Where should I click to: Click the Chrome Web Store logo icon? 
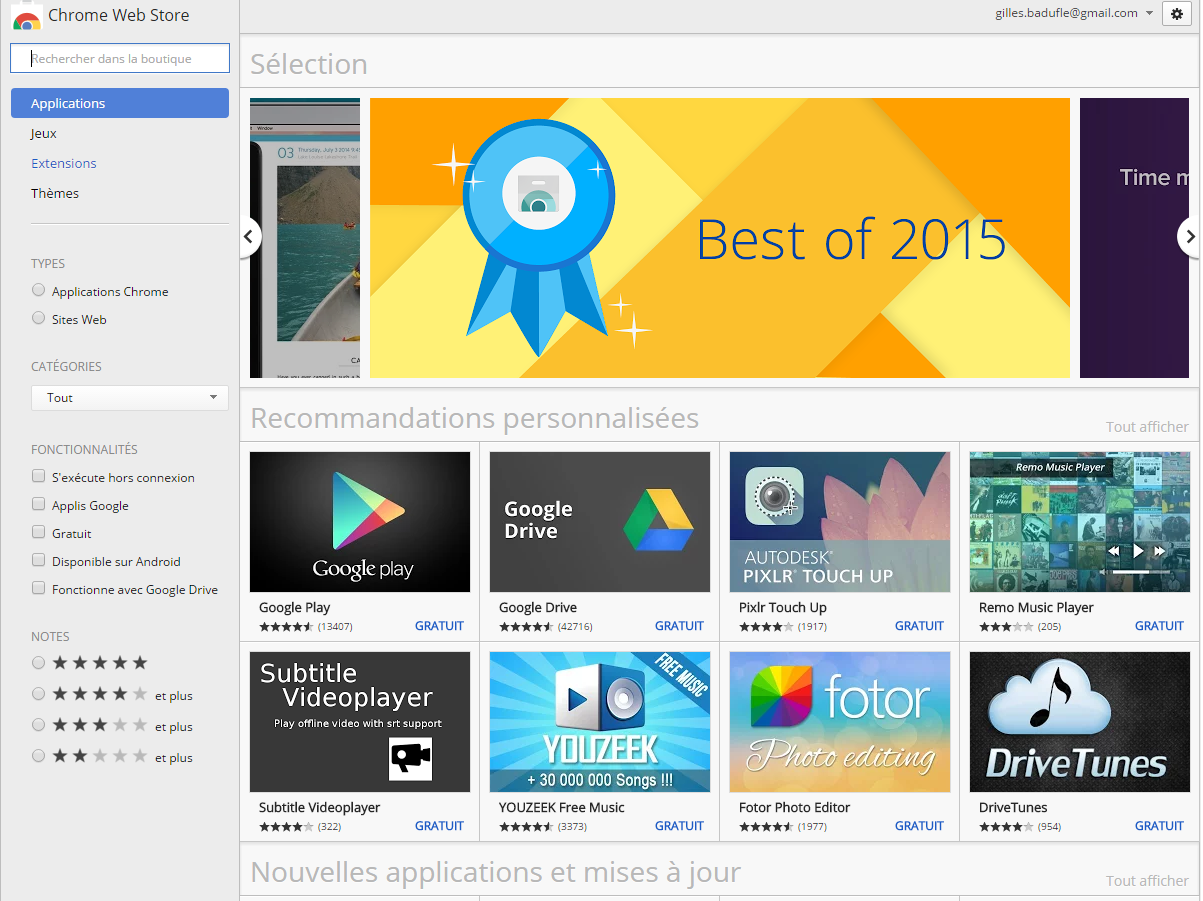click(26, 16)
